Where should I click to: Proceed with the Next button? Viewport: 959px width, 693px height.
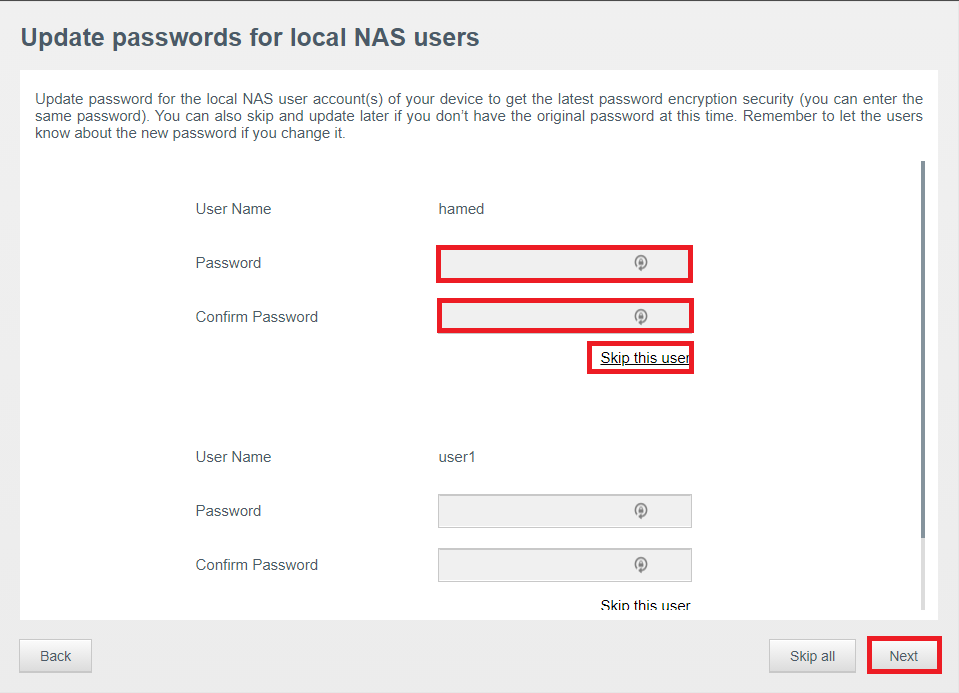(903, 656)
